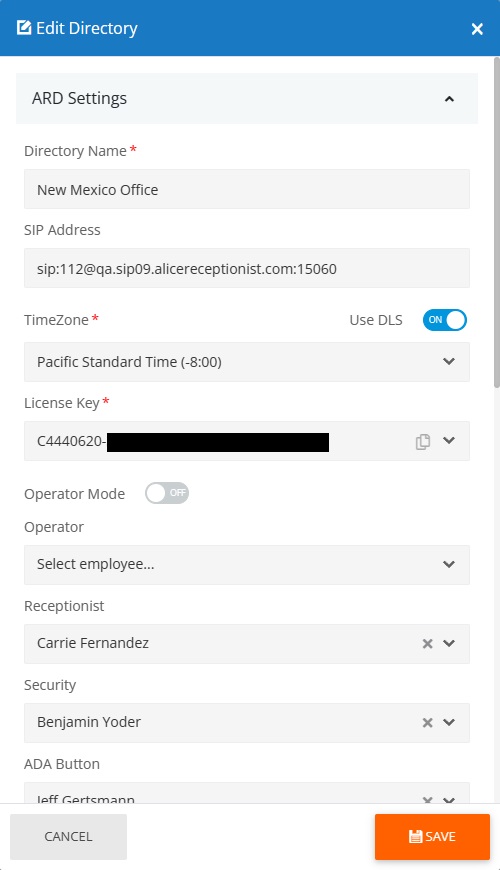Viewport: 500px width, 870px height.
Task: Click the floppy disk icon on Save
Action: pyautogui.click(x=415, y=837)
